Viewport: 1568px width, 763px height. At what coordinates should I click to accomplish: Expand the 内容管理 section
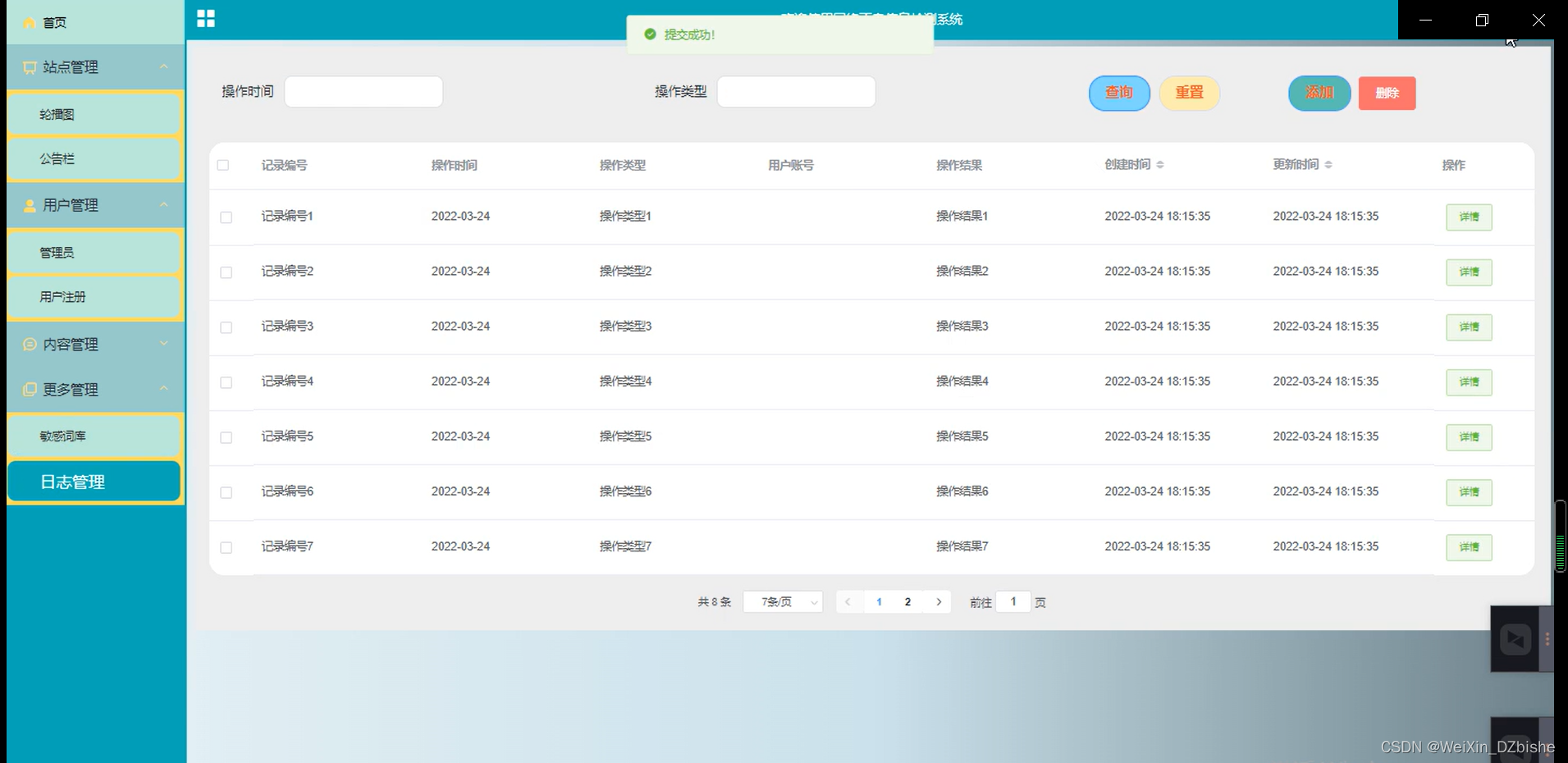[163, 344]
